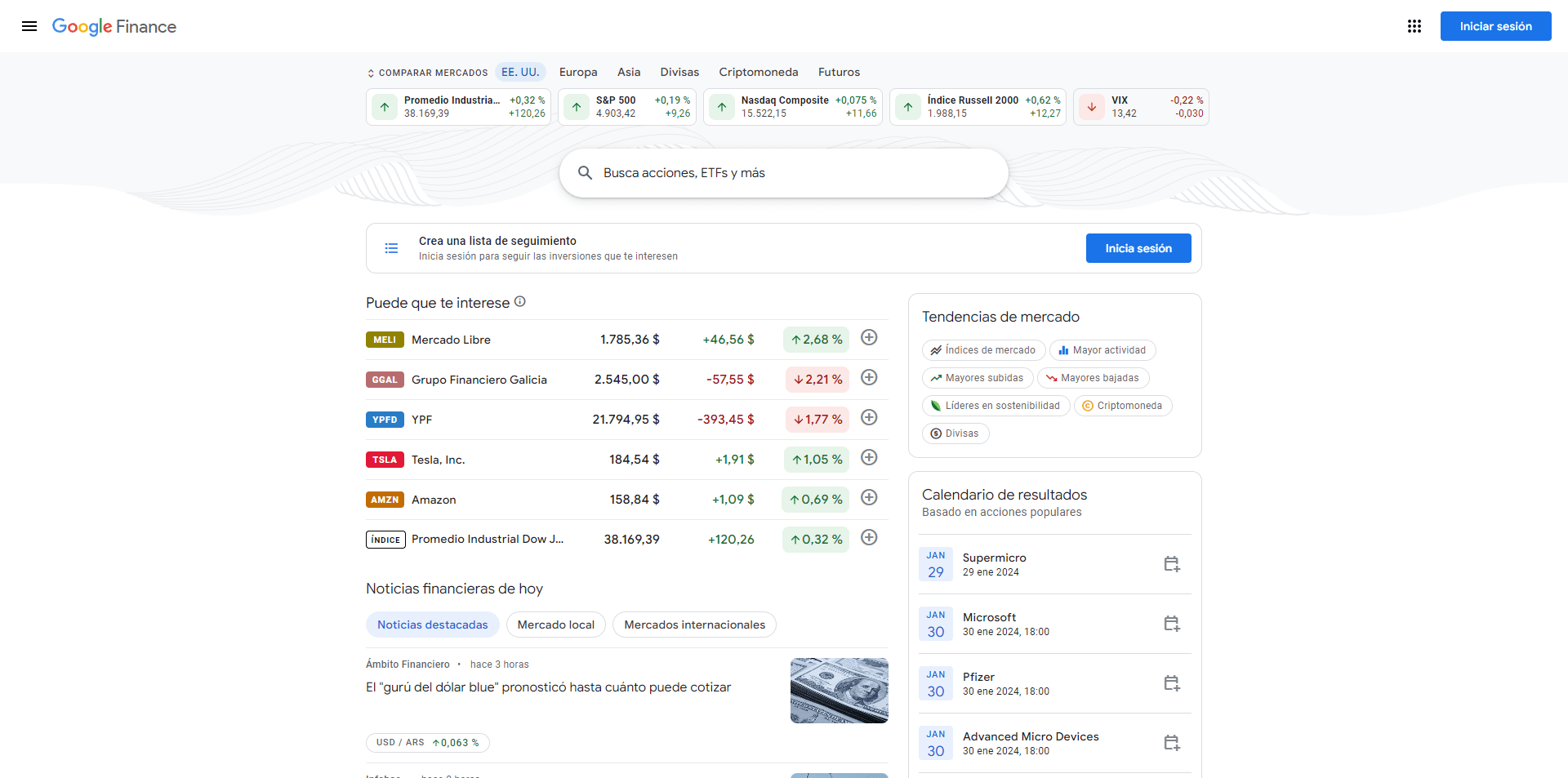The height and width of the screenshot is (778, 1568).
Task: Open the hamburger navigation menu
Action: (x=29, y=26)
